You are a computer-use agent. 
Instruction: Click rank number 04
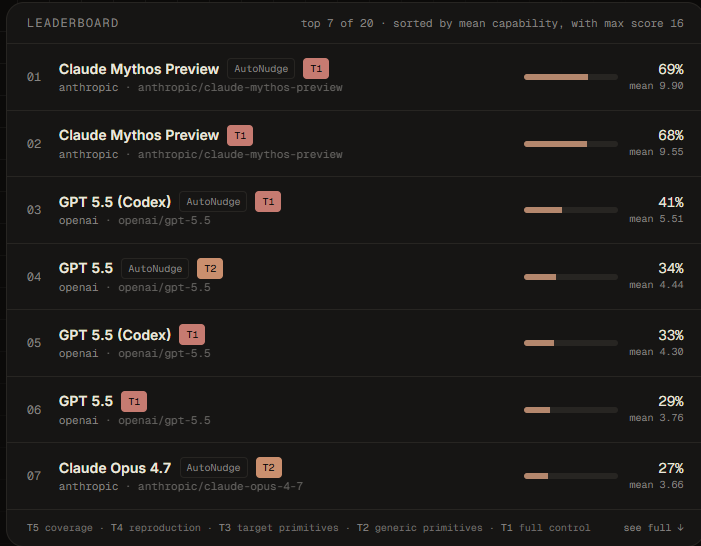pyautogui.click(x=34, y=277)
